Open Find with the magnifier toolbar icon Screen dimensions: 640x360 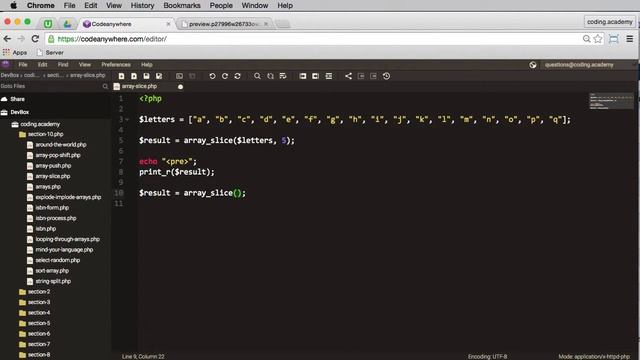257,76
